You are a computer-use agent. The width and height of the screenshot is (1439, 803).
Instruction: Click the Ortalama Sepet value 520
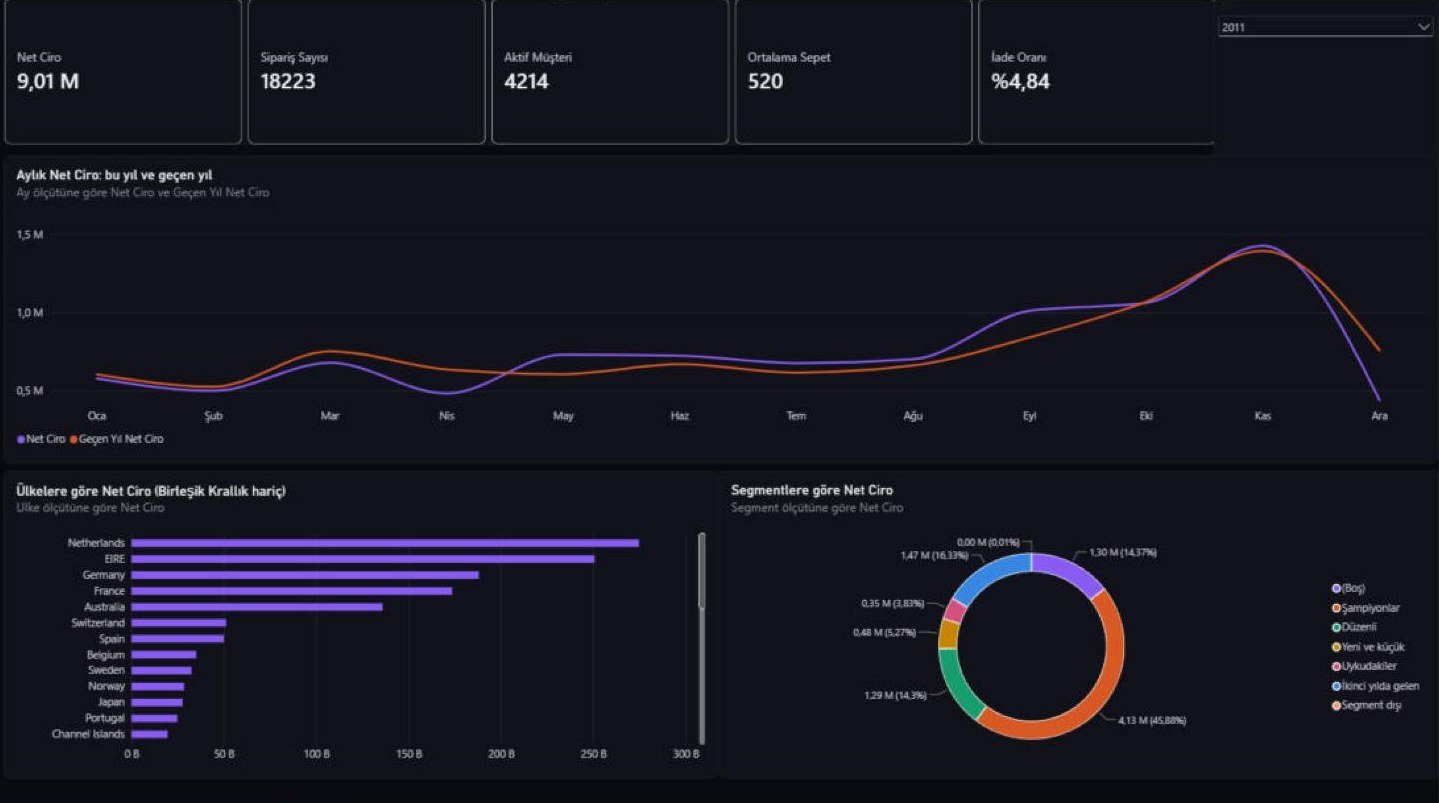(765, 82)
